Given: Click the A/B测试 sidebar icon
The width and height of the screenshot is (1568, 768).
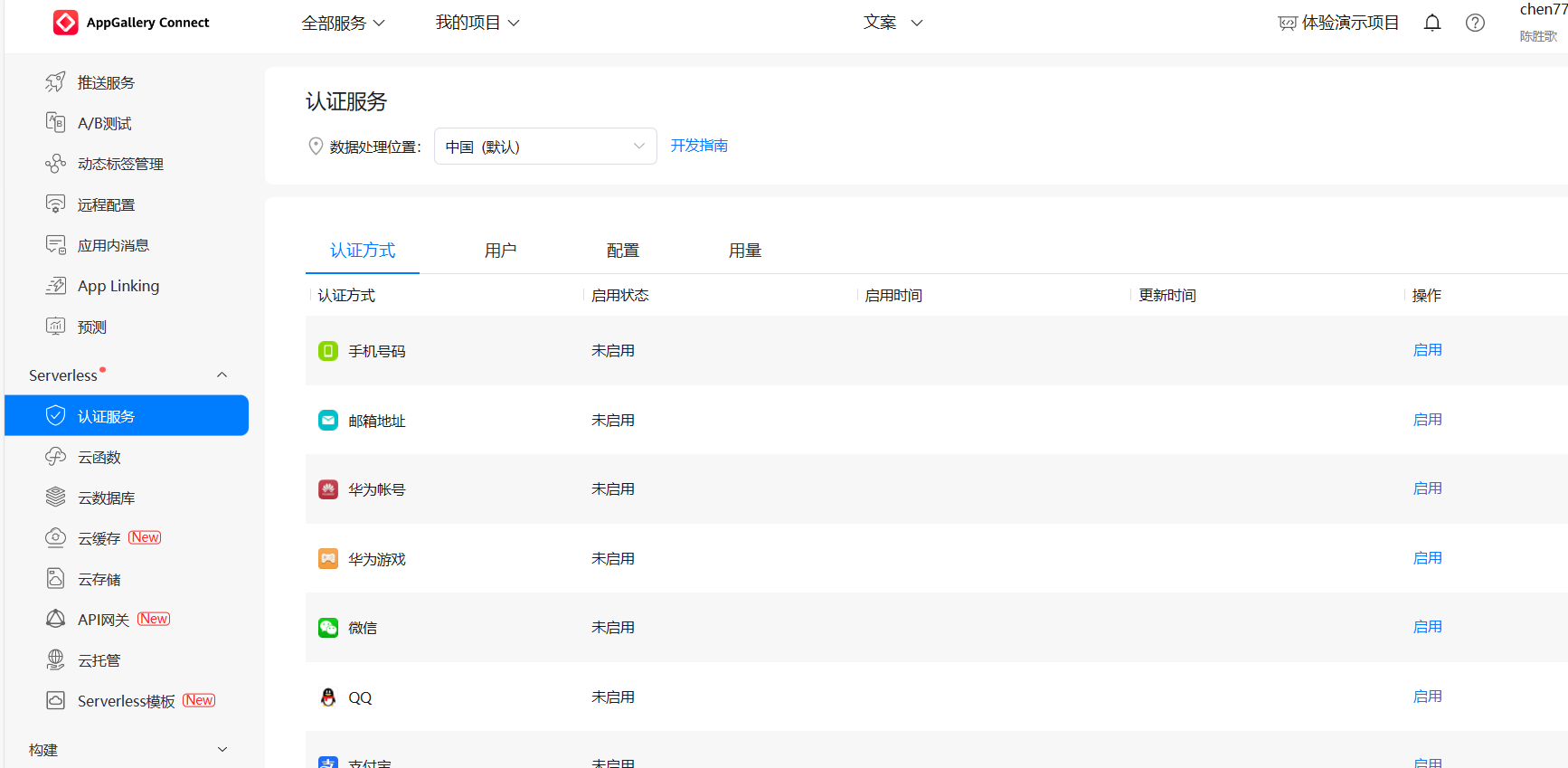Looking at the screenshot, I should (x=55, y=123).
